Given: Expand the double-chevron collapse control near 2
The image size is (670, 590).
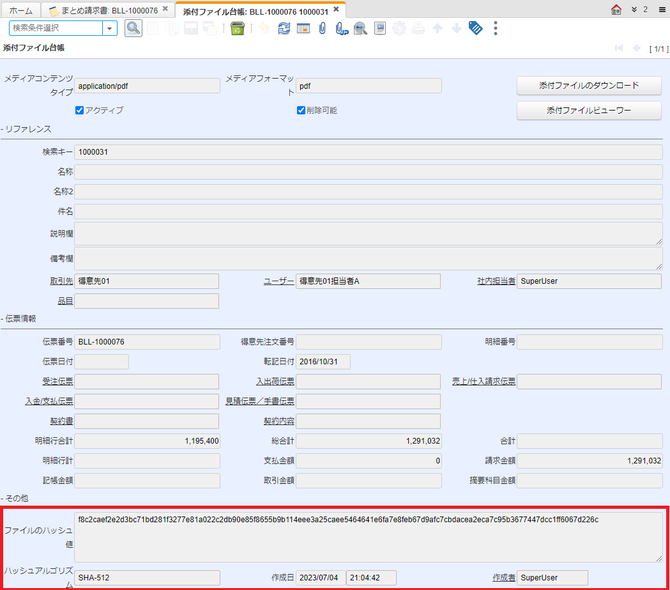Looking at the screenshot, I should 634,9.
